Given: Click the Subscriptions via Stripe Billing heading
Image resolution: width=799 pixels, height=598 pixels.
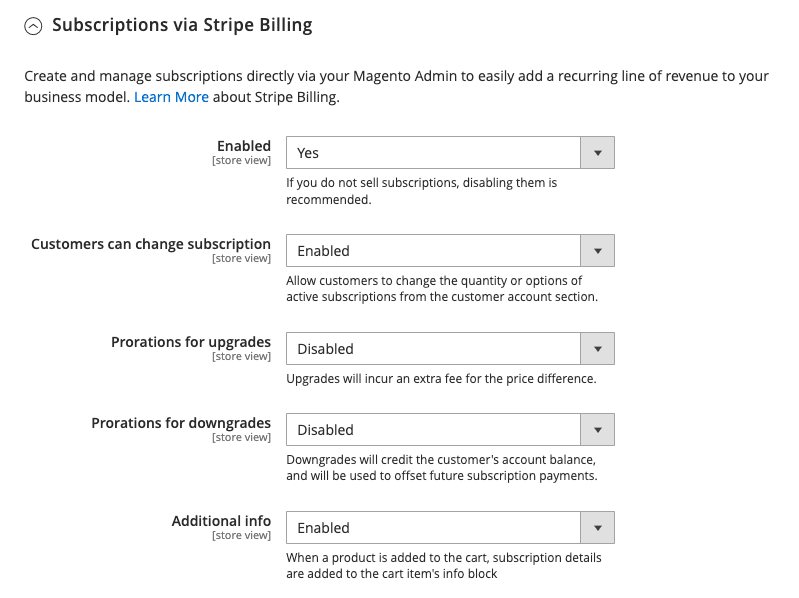Looking at the screenshot, I should 182,25.
